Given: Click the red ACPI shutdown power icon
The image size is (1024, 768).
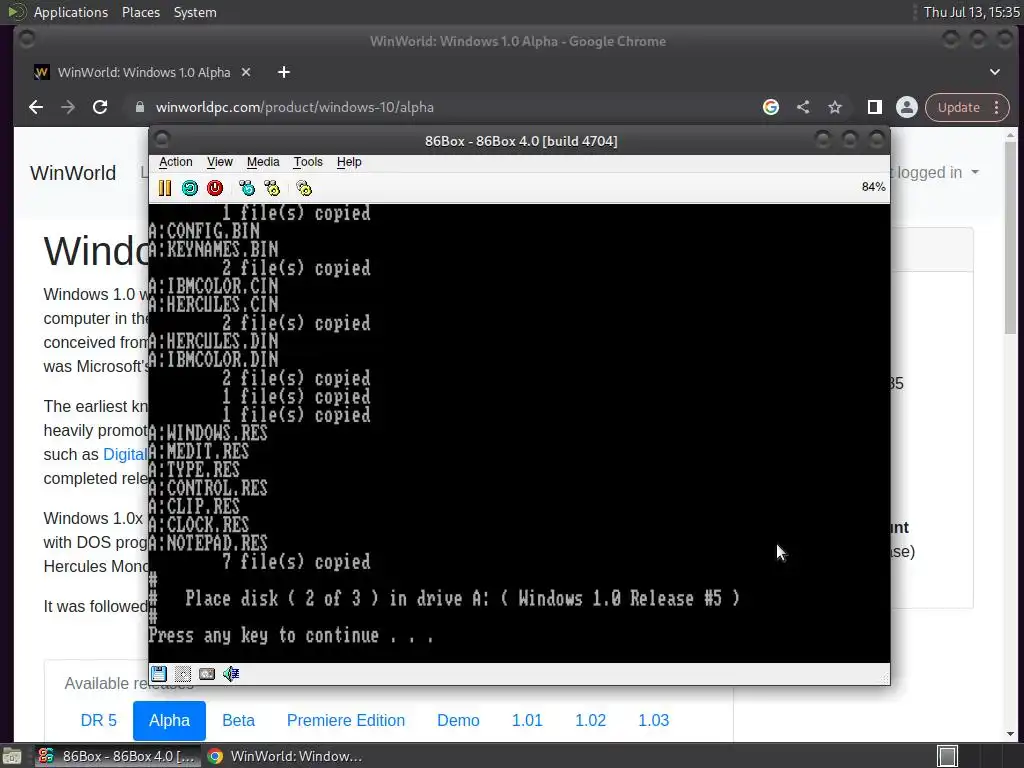Looking at the screenshot, I should (215, 189).
